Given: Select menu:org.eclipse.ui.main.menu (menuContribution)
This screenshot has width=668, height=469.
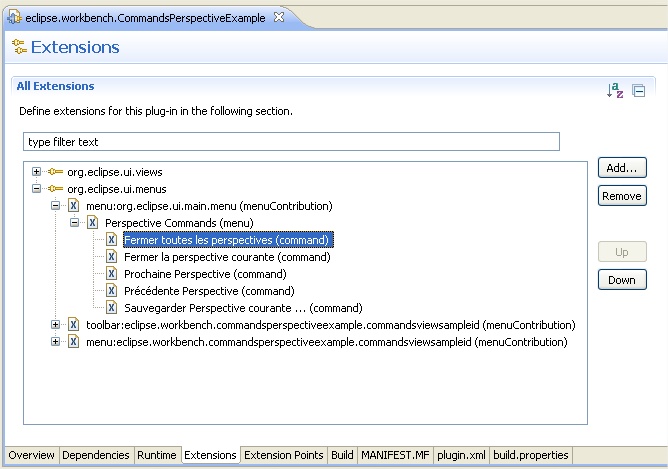Looking at the screenshot, I should tap(209, 206).
